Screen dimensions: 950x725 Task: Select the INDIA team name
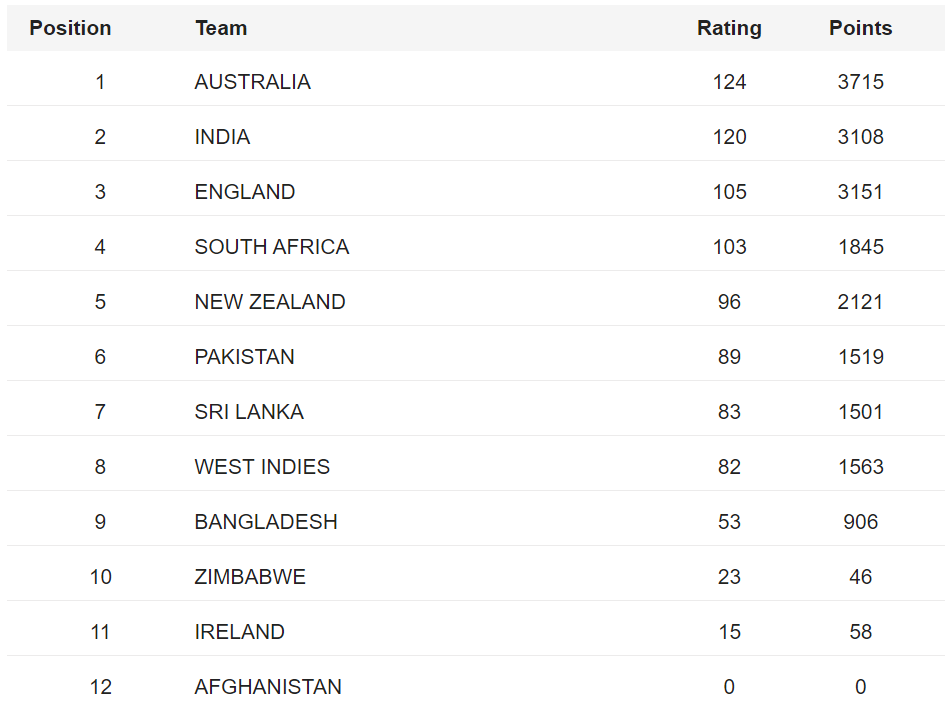[x=222, y=137]
